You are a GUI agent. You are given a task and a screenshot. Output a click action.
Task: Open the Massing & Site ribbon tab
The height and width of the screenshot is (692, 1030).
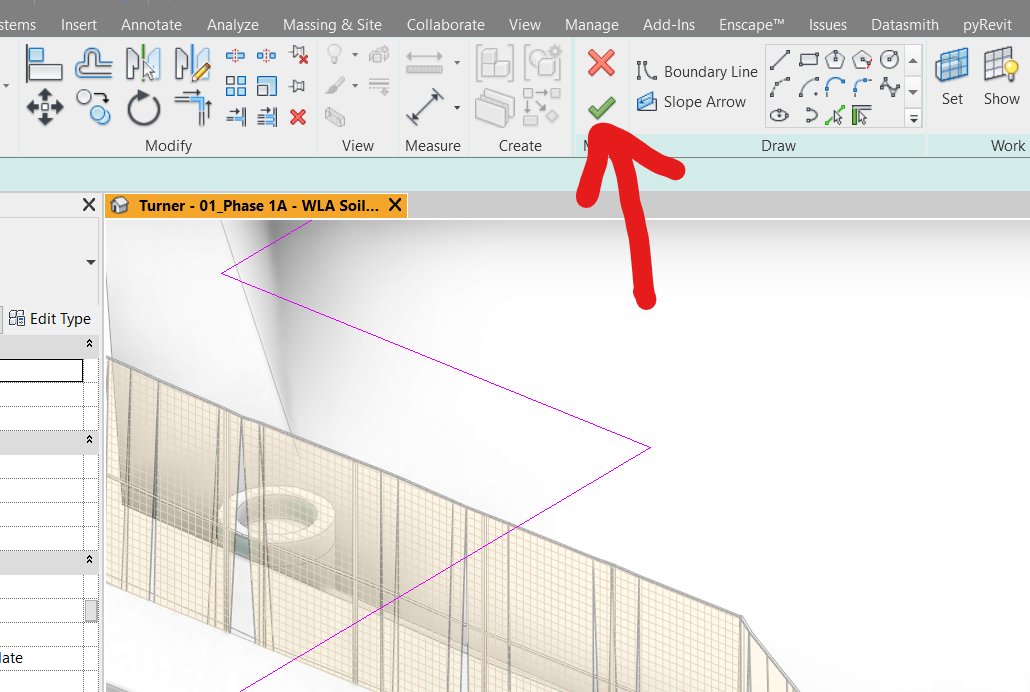tap(332, 25)
